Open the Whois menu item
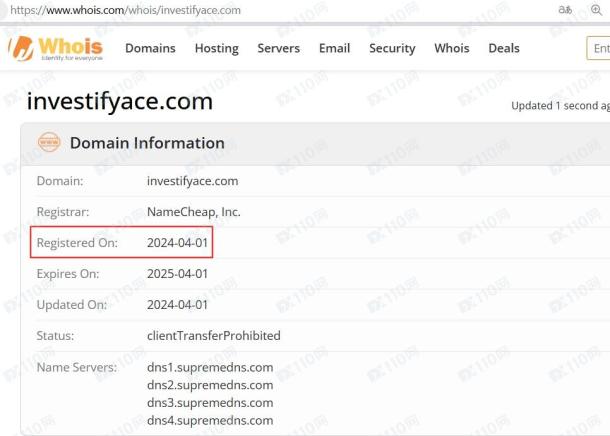 (x=452, y=48)
